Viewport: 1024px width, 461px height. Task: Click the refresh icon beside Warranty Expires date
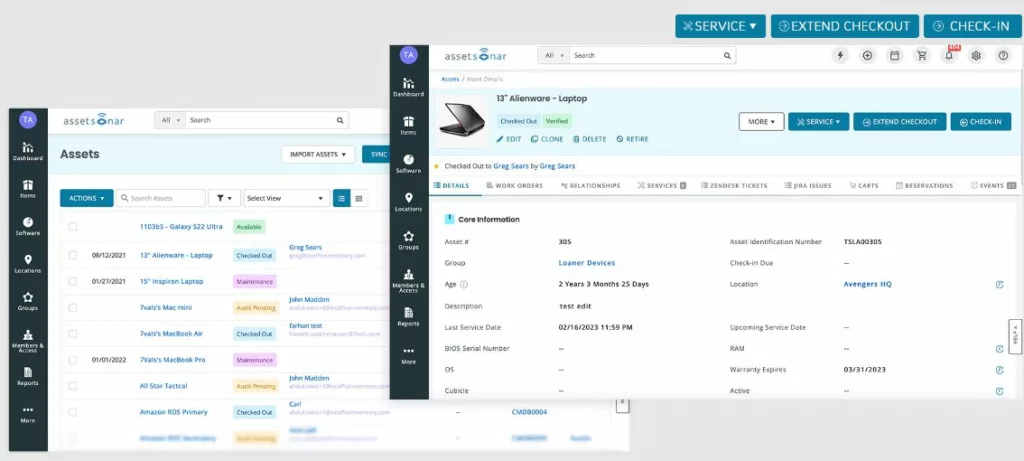(999, 370)
